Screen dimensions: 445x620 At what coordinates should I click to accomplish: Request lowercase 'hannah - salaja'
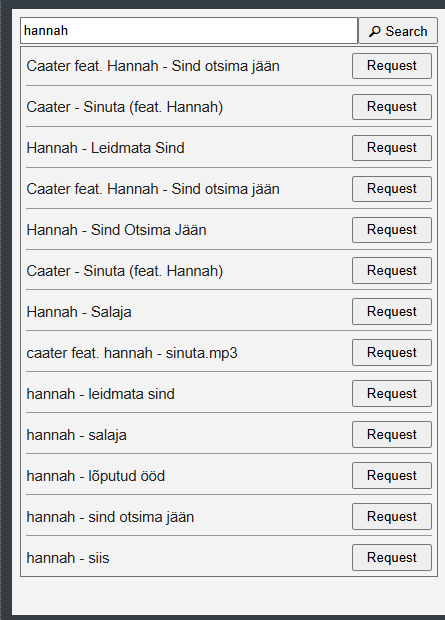[x=392, y=435]
